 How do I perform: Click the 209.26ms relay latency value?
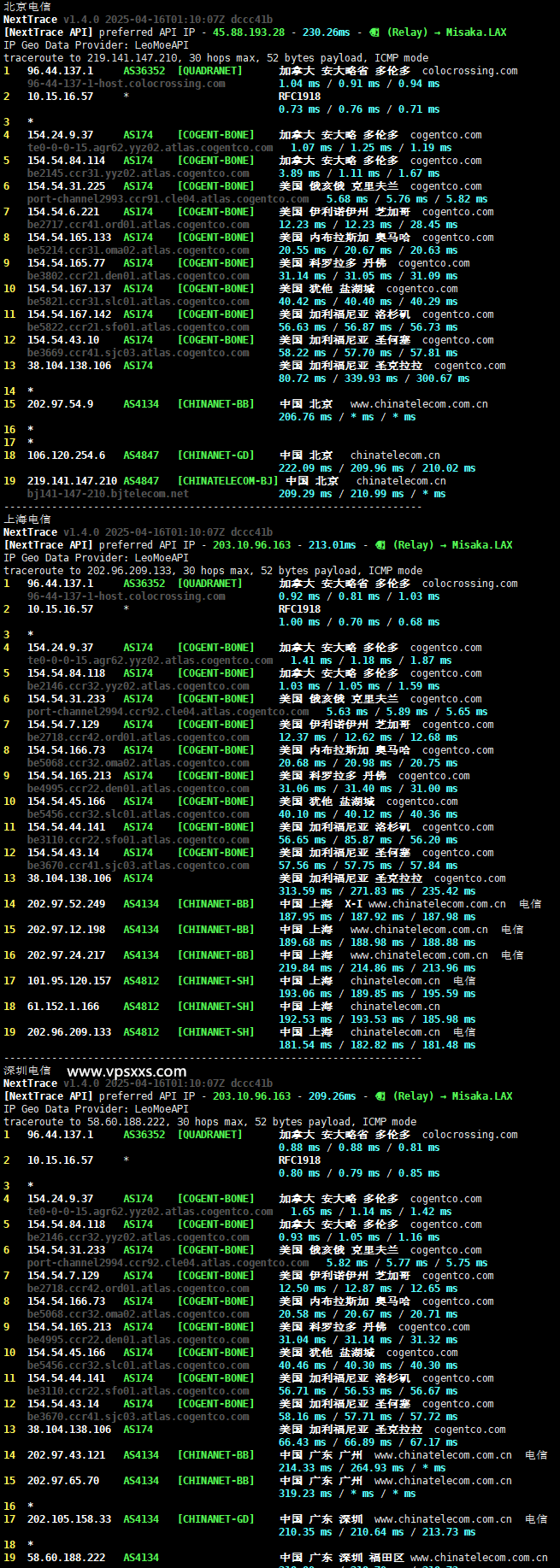(x=333, y=1095)
